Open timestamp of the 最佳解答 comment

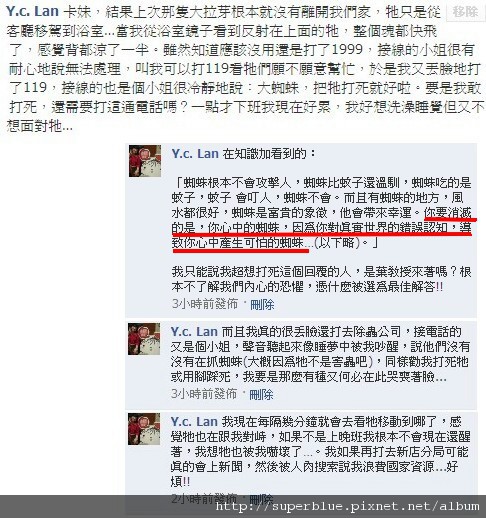coord(205,304)
